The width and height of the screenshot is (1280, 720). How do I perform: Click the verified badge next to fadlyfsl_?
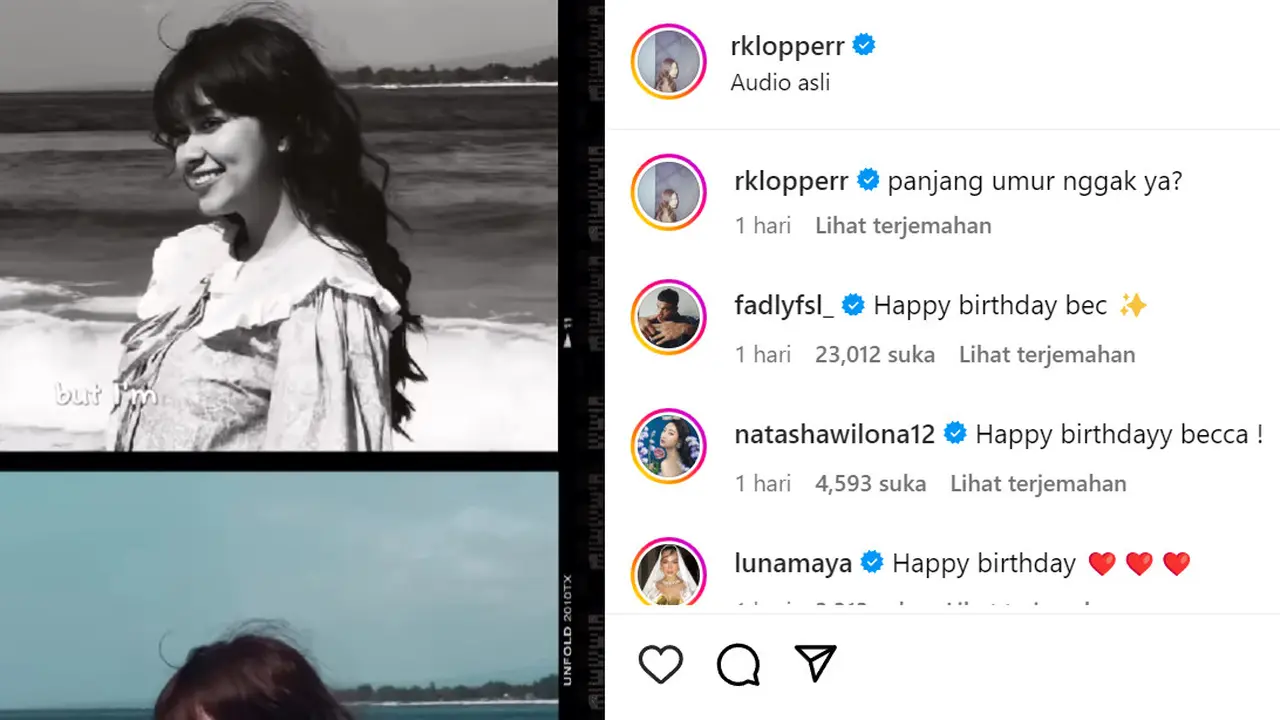tap(853, 305)
